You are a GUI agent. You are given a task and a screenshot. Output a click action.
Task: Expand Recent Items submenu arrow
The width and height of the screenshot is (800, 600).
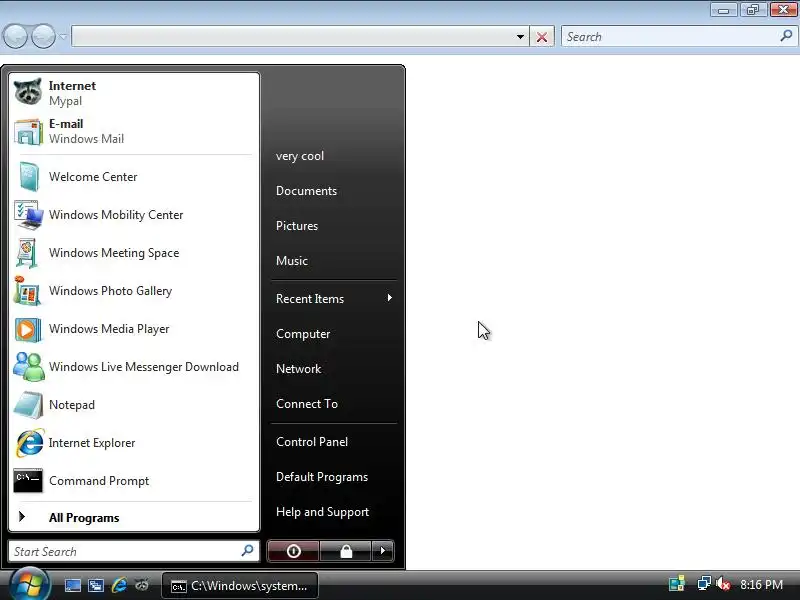point(389,297)
